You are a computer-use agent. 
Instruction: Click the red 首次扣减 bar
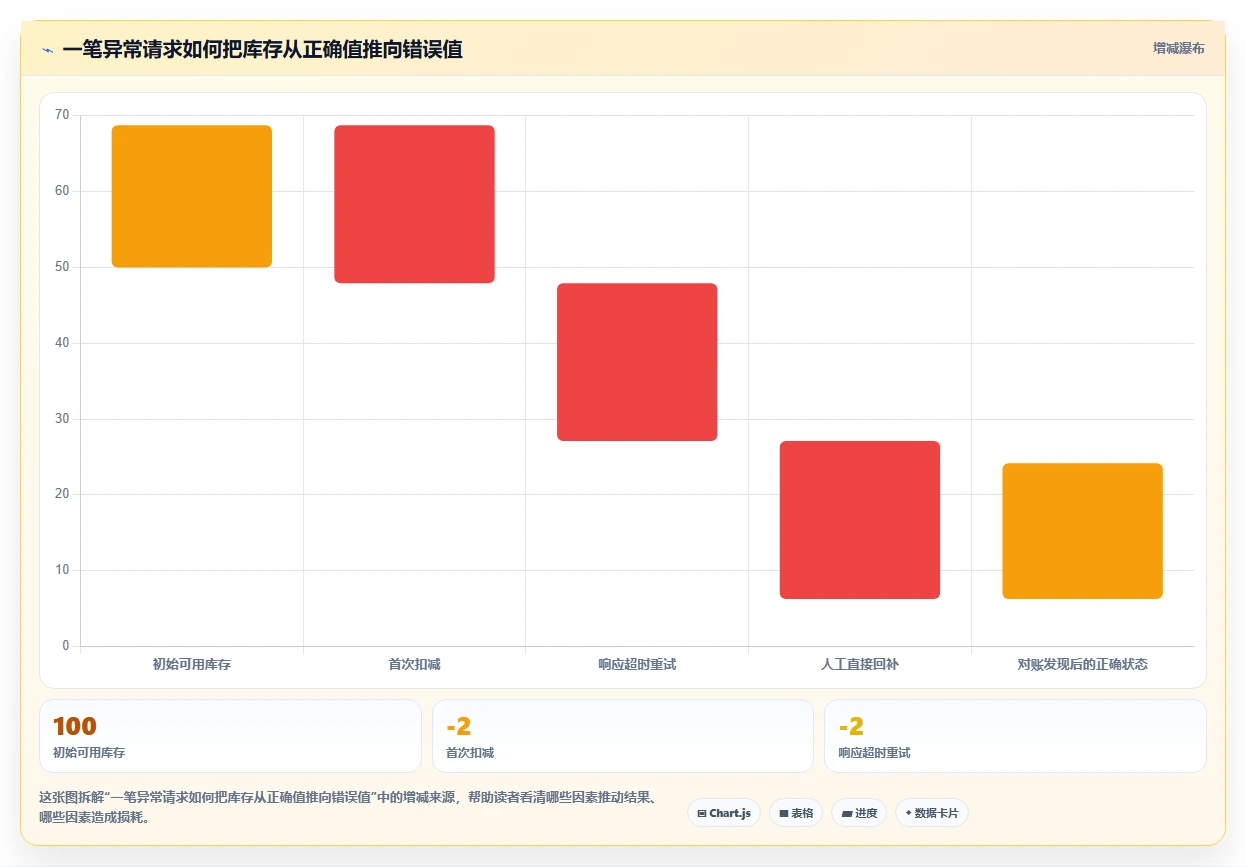[414, 204]
